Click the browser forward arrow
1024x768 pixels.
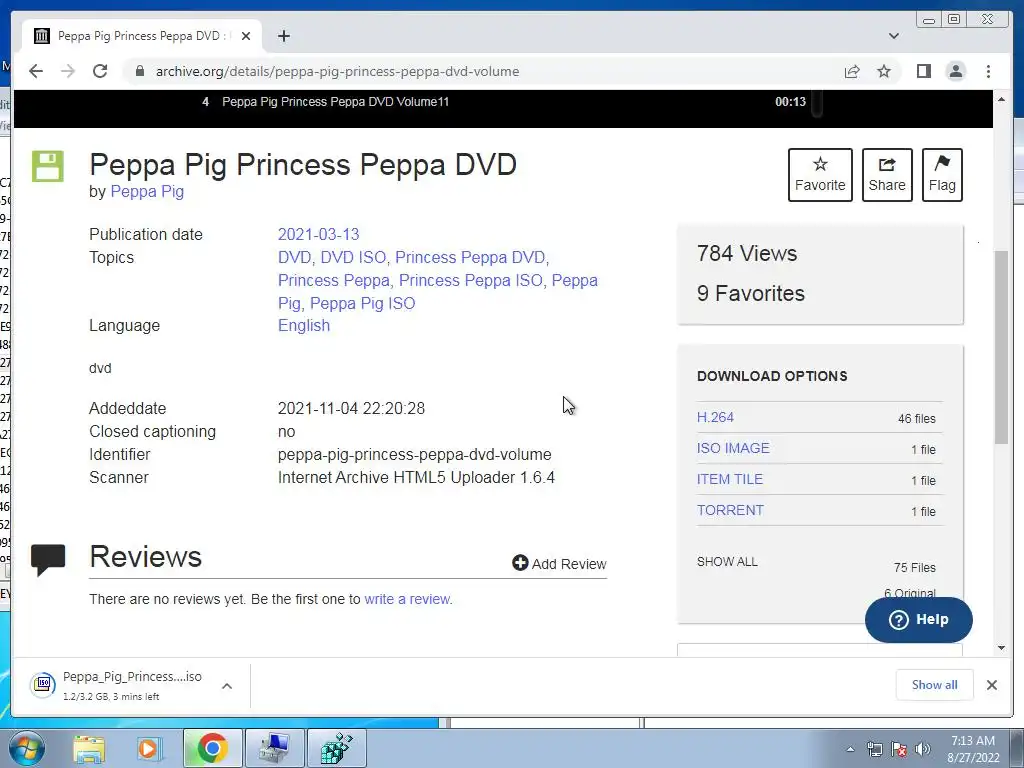click(68, 71)
